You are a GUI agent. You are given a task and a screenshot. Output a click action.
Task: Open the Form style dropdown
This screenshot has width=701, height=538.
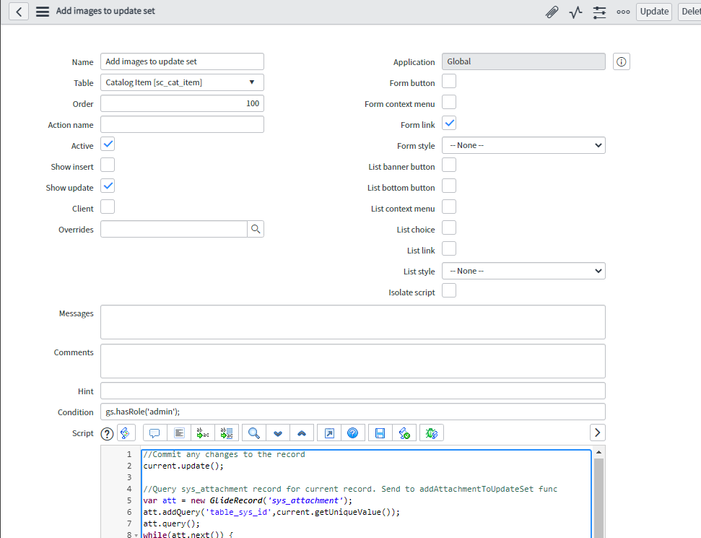[524, 145]
